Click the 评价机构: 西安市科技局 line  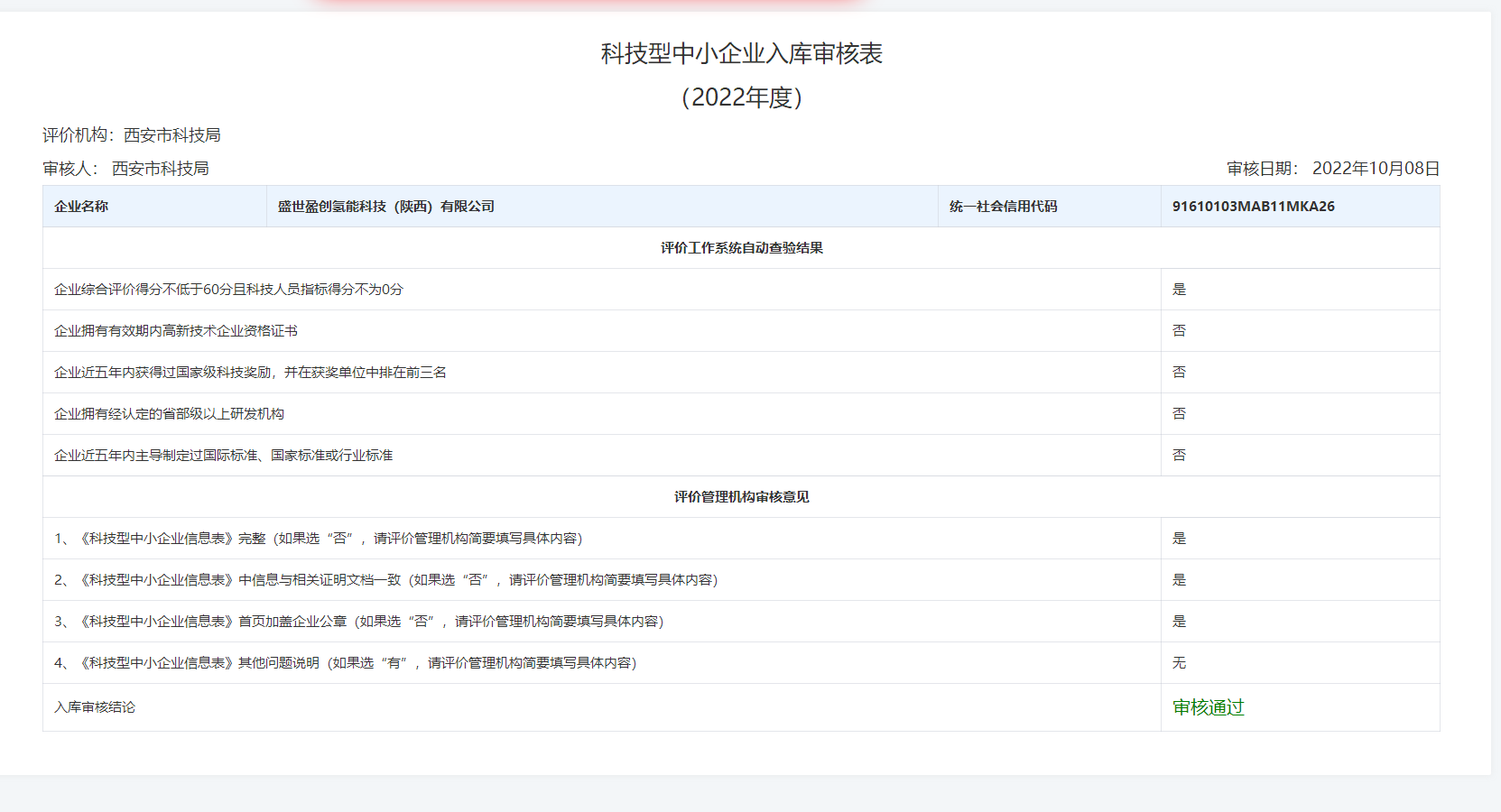[132, 135]
